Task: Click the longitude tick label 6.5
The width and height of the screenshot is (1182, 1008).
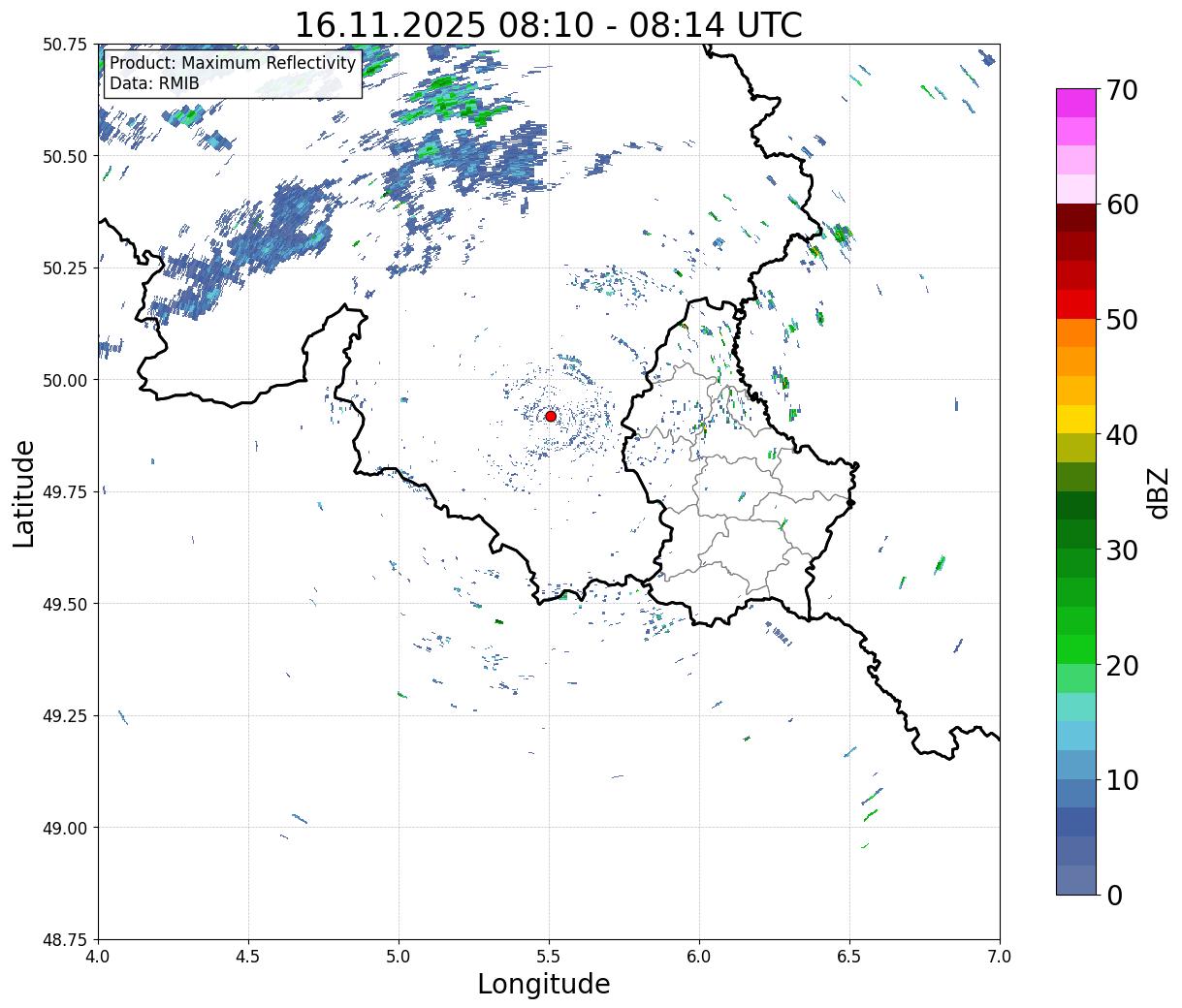Action: pos(849,956)
